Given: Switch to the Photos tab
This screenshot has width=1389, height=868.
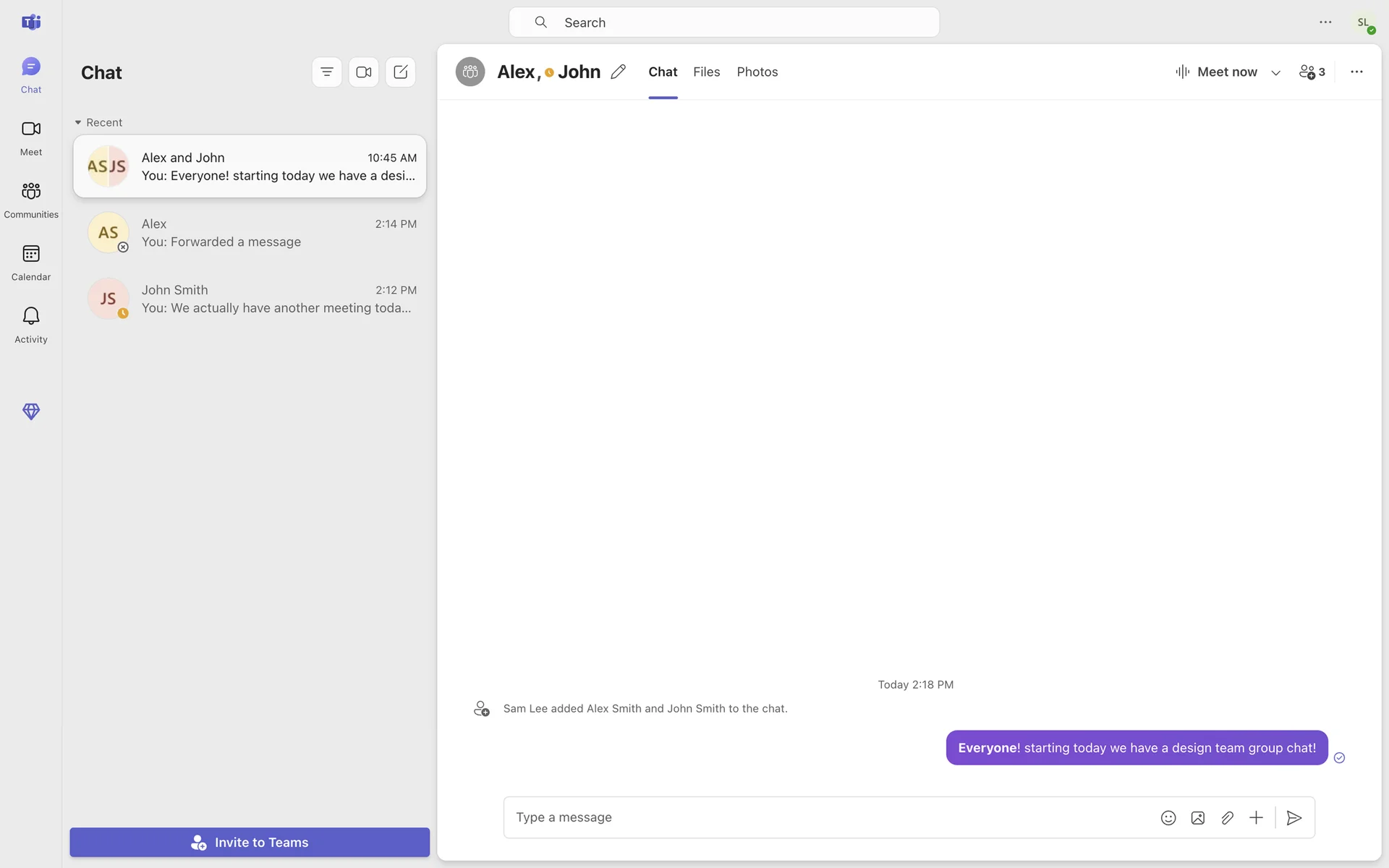Looking at the screenshot, I should [x=757, y=72].
